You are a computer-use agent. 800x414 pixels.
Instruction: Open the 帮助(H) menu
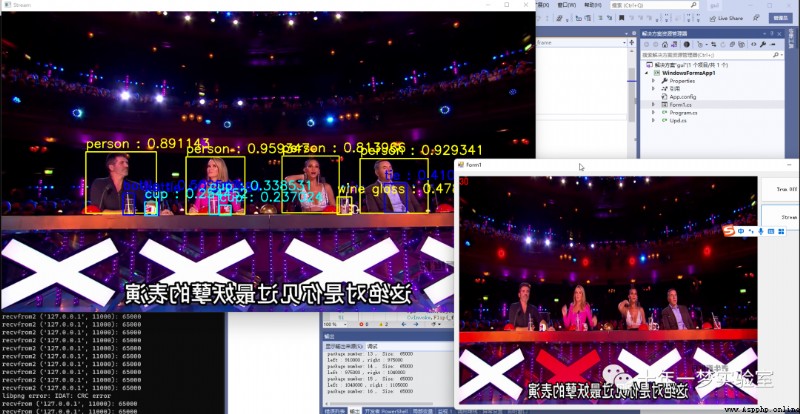pyautogui.click(x=593, y=5)
